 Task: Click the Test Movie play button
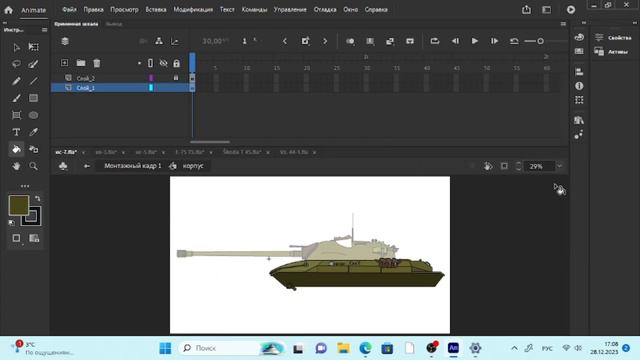pos(571,9)
